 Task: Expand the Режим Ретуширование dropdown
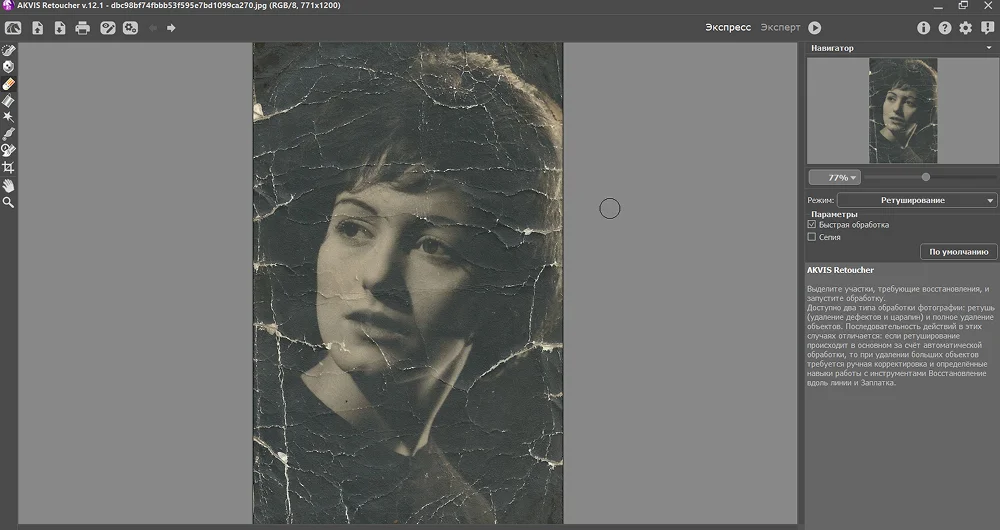click(917, 200)
